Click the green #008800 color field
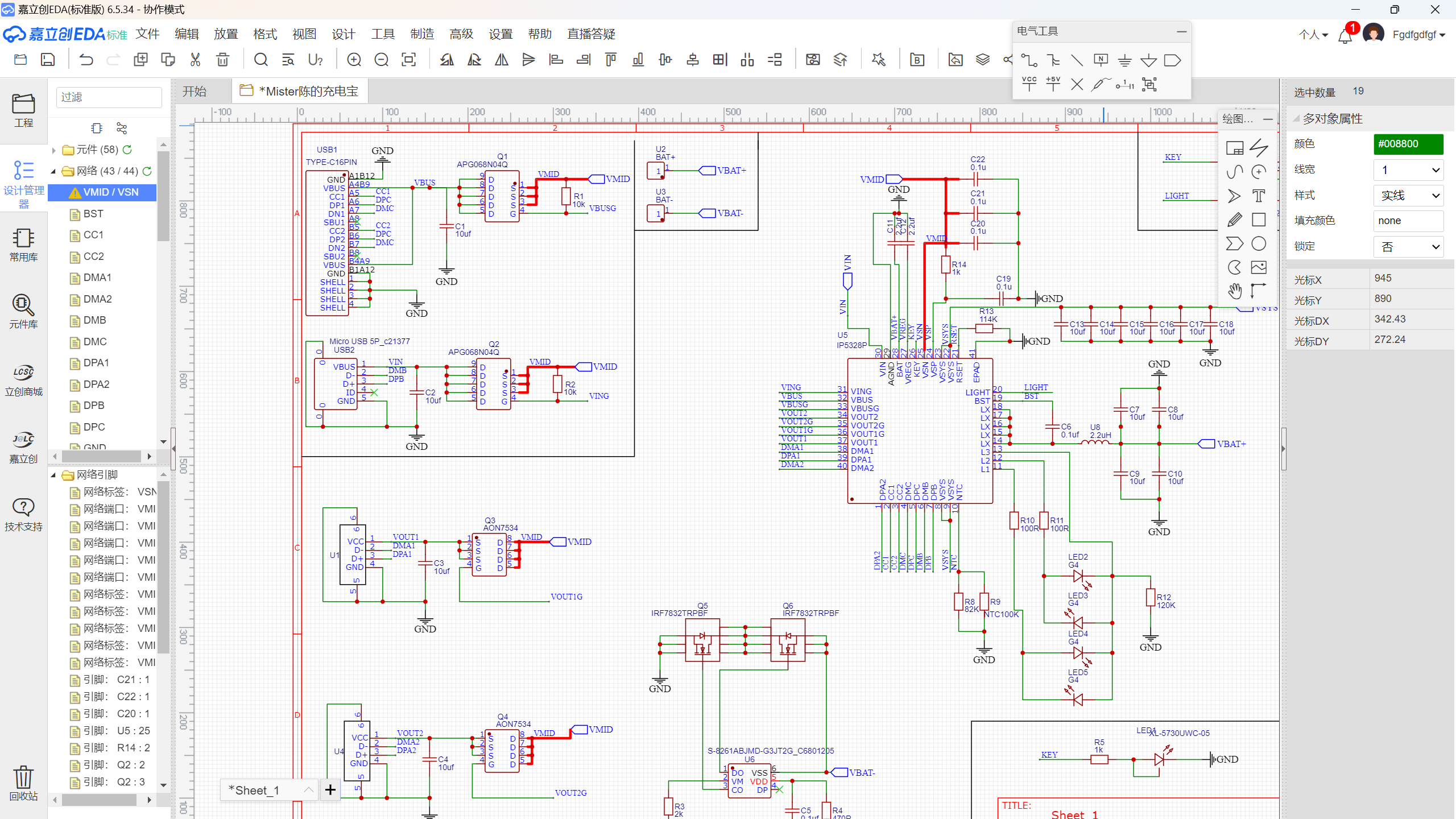 1408,144
